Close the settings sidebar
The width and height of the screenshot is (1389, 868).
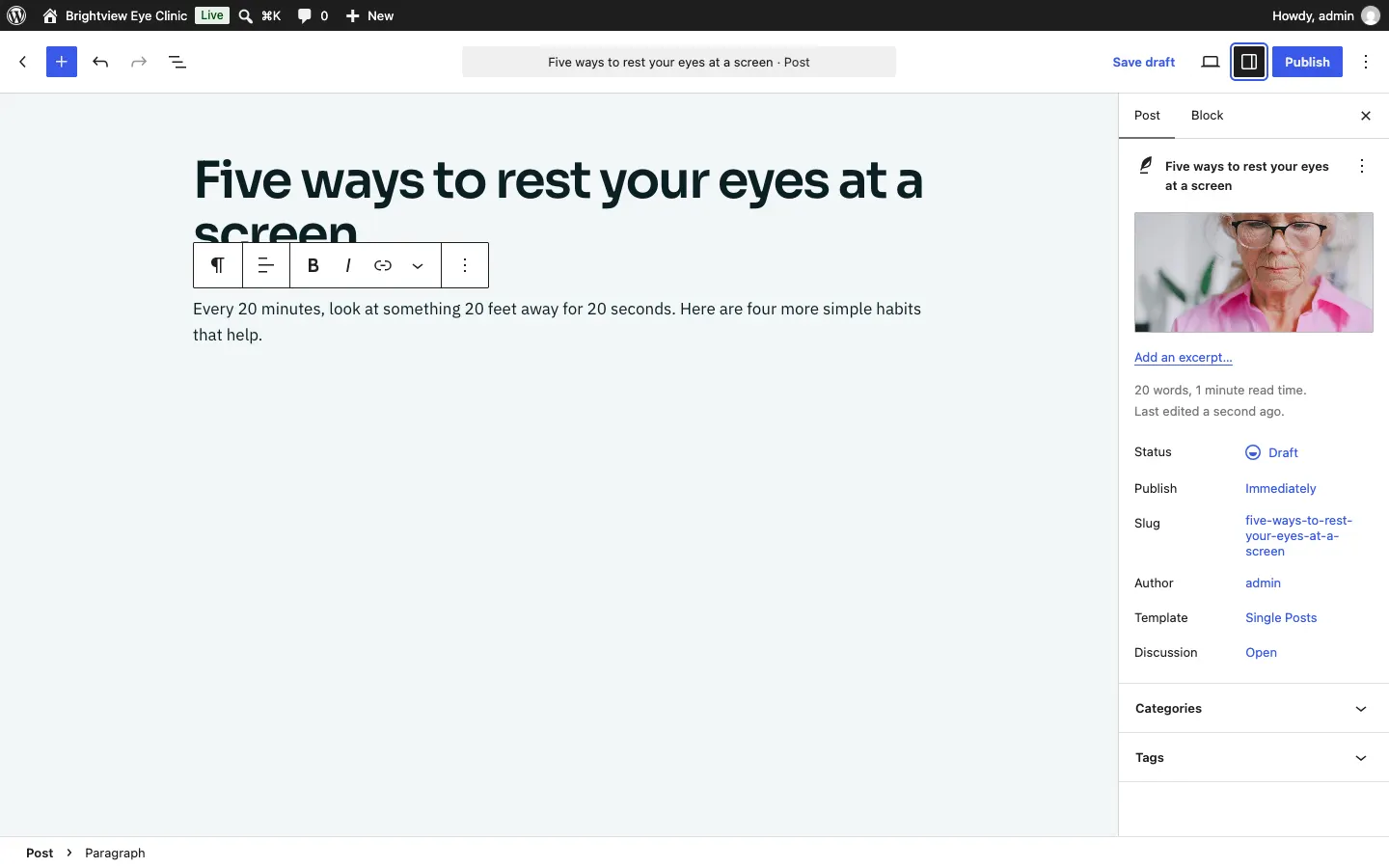click(1366, 116)
